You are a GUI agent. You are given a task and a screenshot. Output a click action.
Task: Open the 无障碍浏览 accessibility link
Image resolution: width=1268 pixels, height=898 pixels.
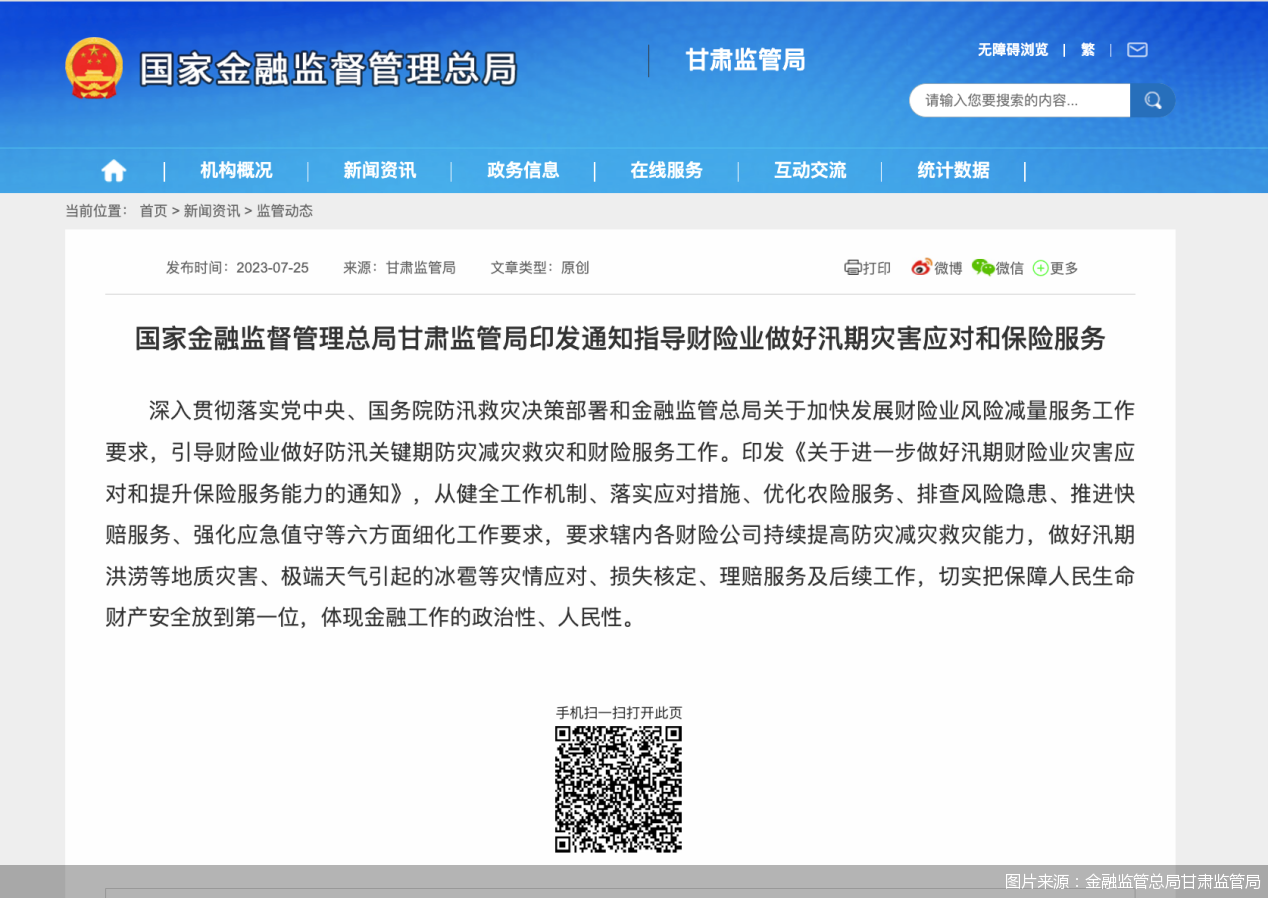click(x=1013, y=49)
